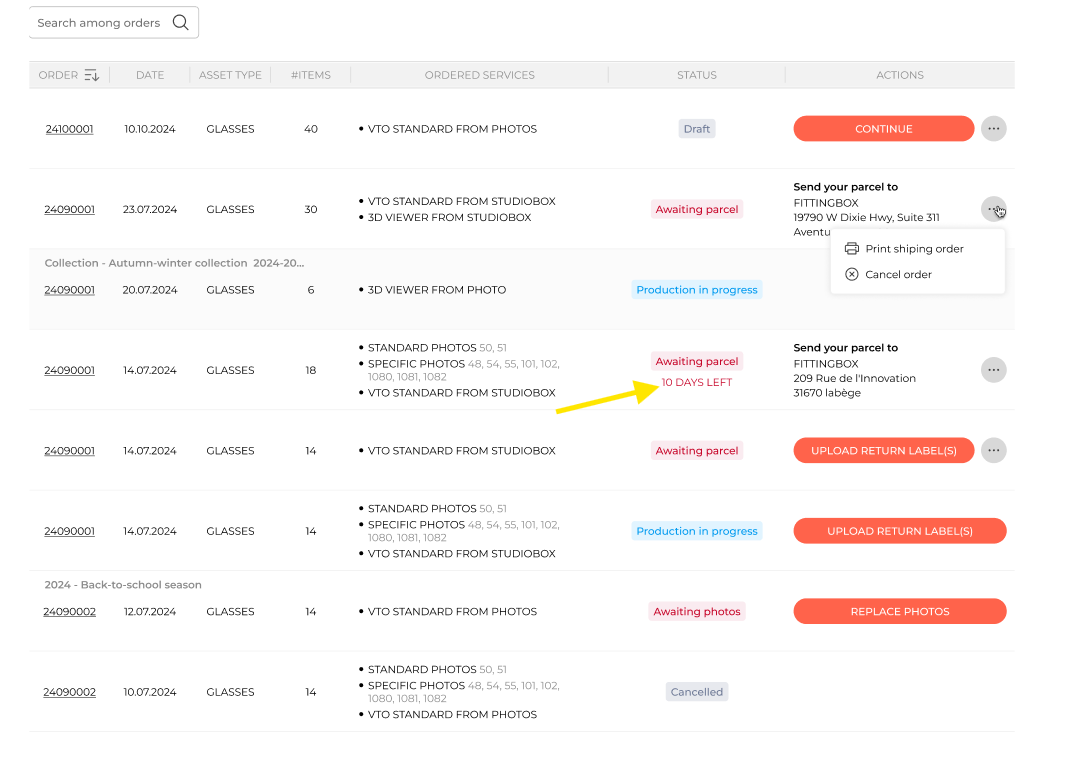
Task: Open actions menu for order with 10 DAYS LEFT
Action: (993, 369)
